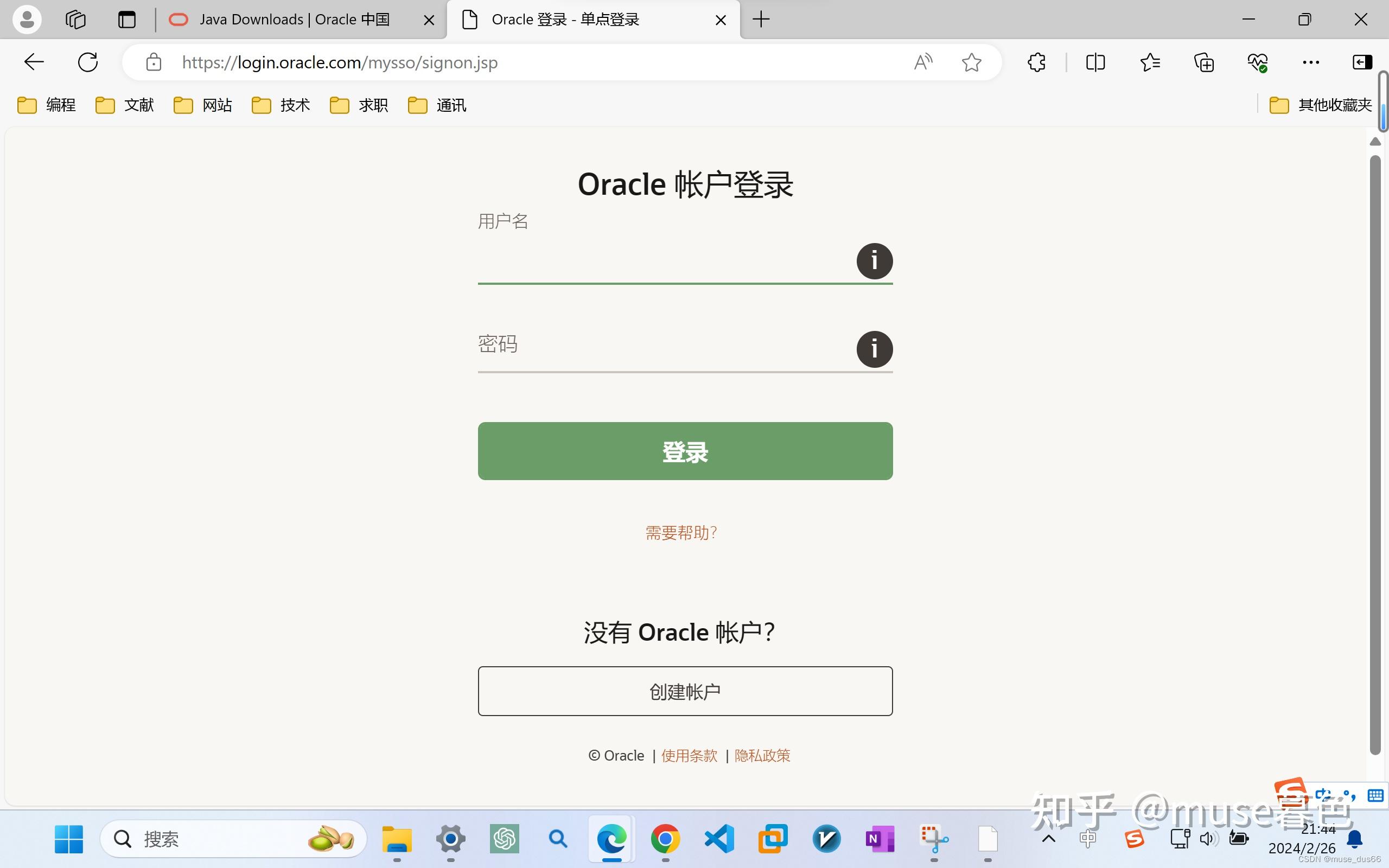Click the info icon beside the username field

point(874,260)
